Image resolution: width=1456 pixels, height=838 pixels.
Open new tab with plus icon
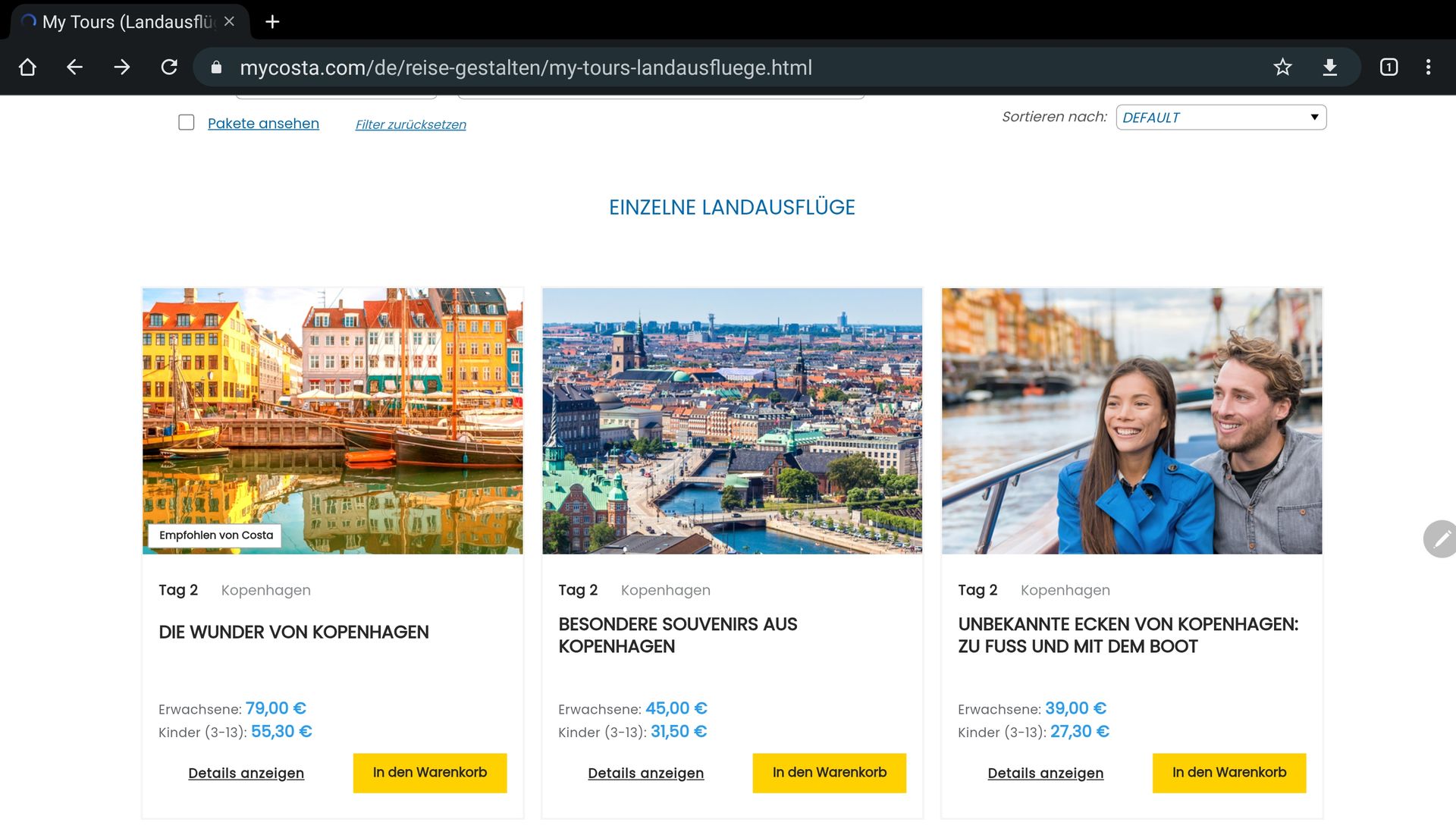click(272, 22)
